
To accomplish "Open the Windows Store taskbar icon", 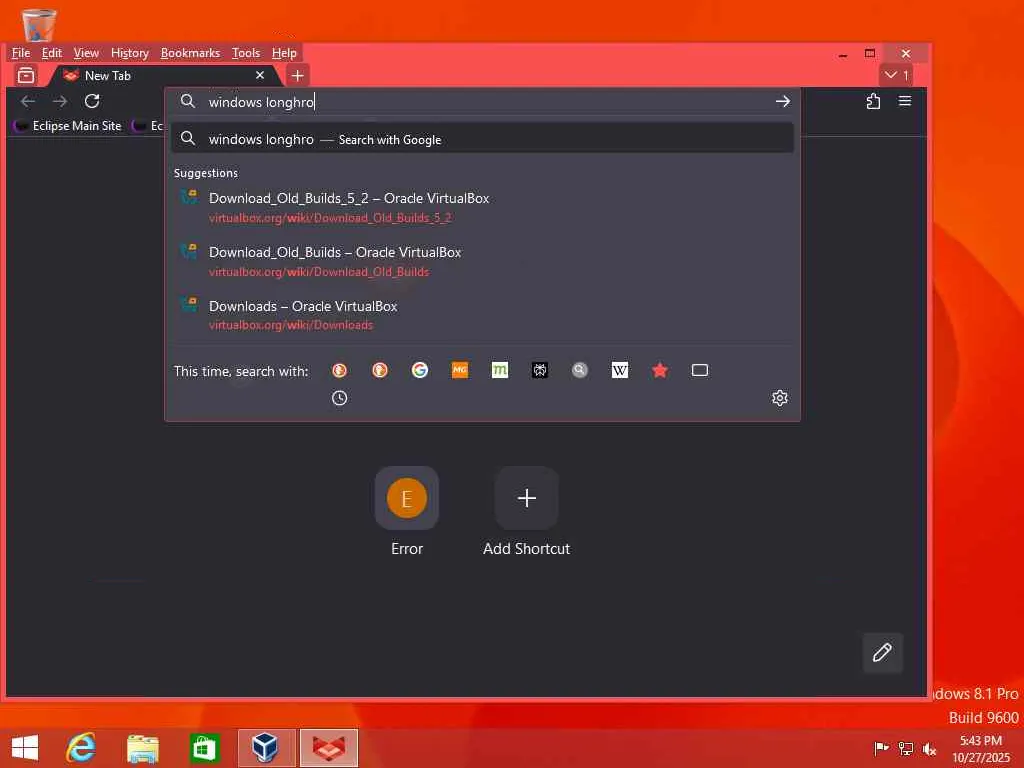I will point(204,748).
